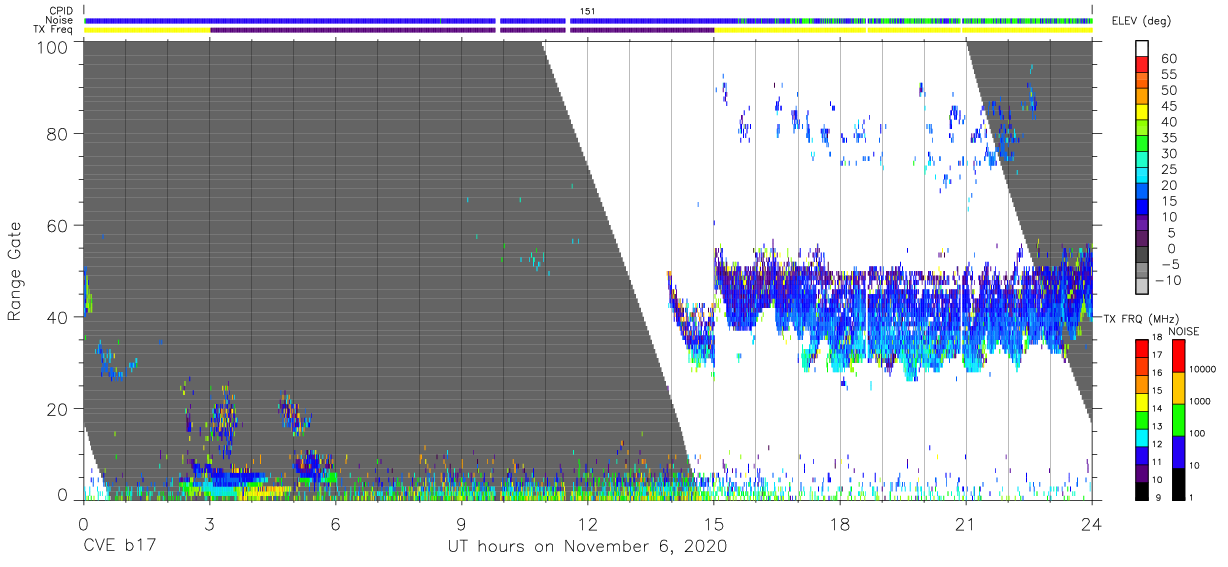Click the blue 10–100 NOISE colorbar swatch

pyautogui.click(x=1177, y=451)
